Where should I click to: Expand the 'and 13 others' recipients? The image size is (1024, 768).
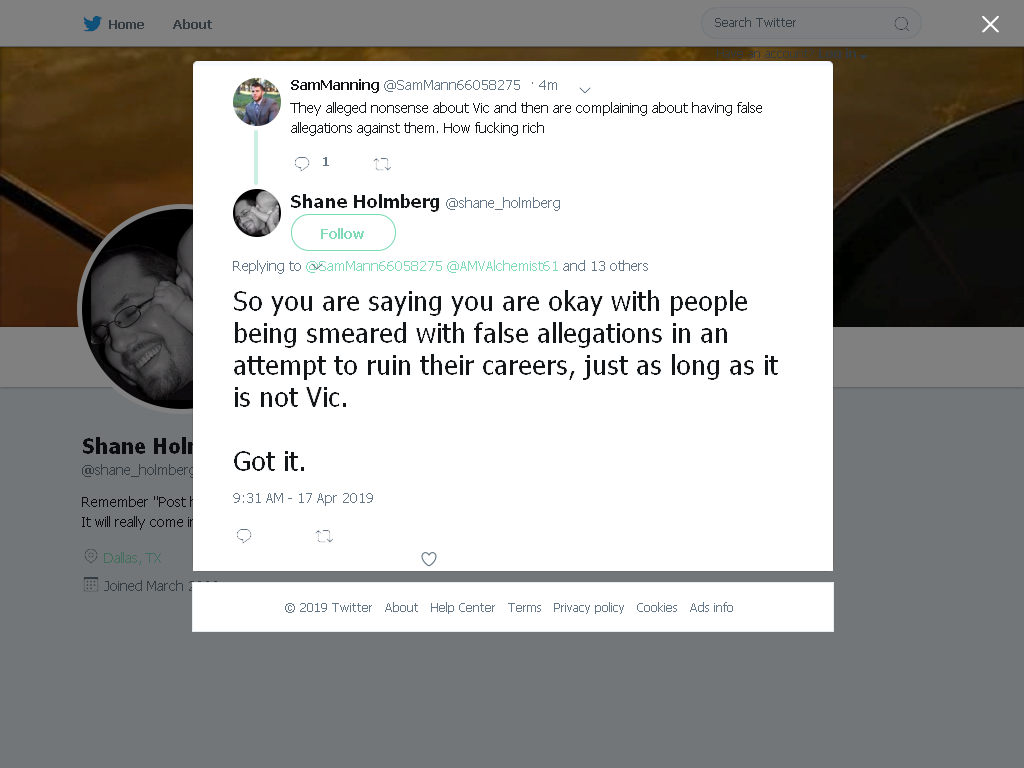coord(605,266)
